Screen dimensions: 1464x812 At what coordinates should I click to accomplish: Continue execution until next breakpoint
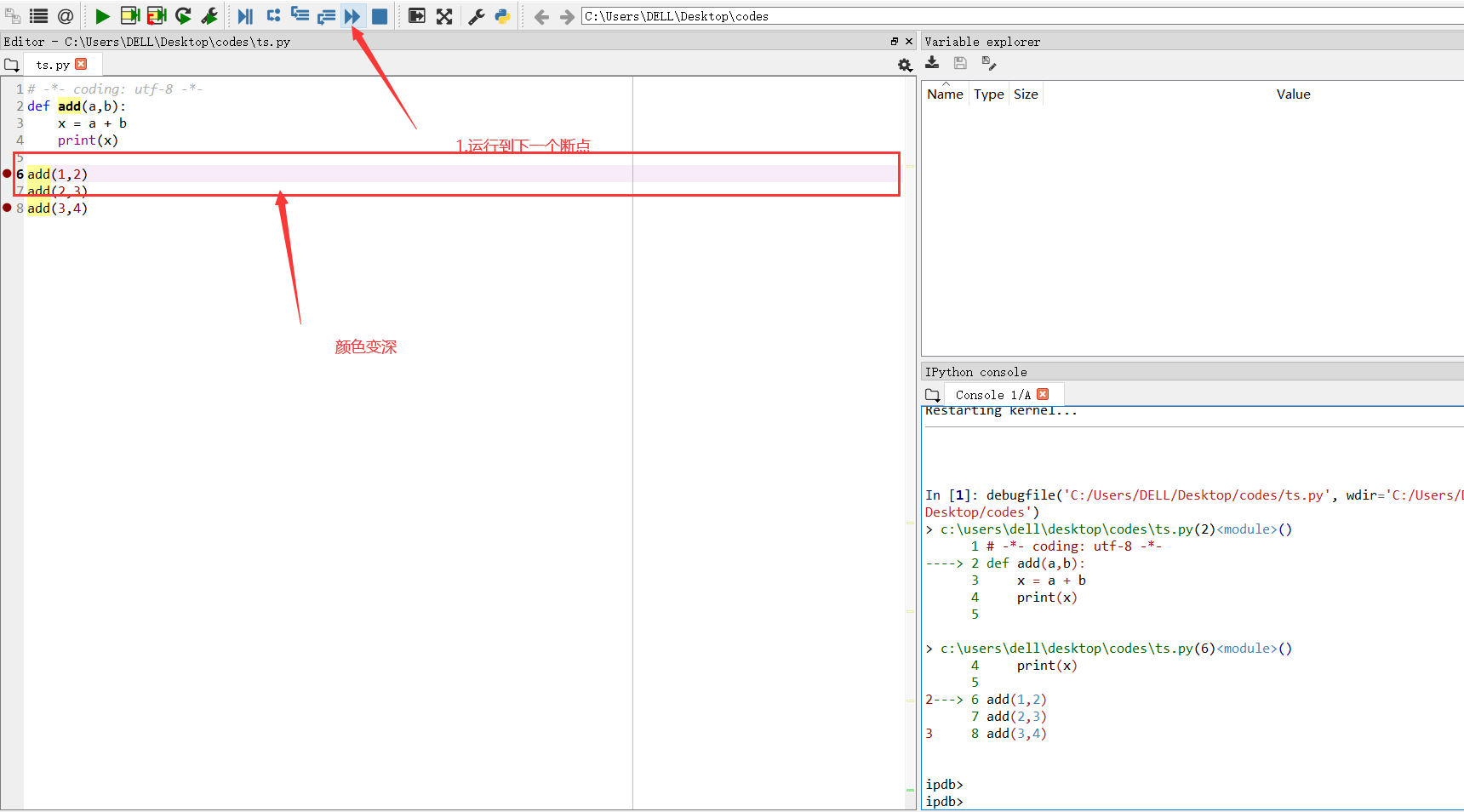pos(352,16)
